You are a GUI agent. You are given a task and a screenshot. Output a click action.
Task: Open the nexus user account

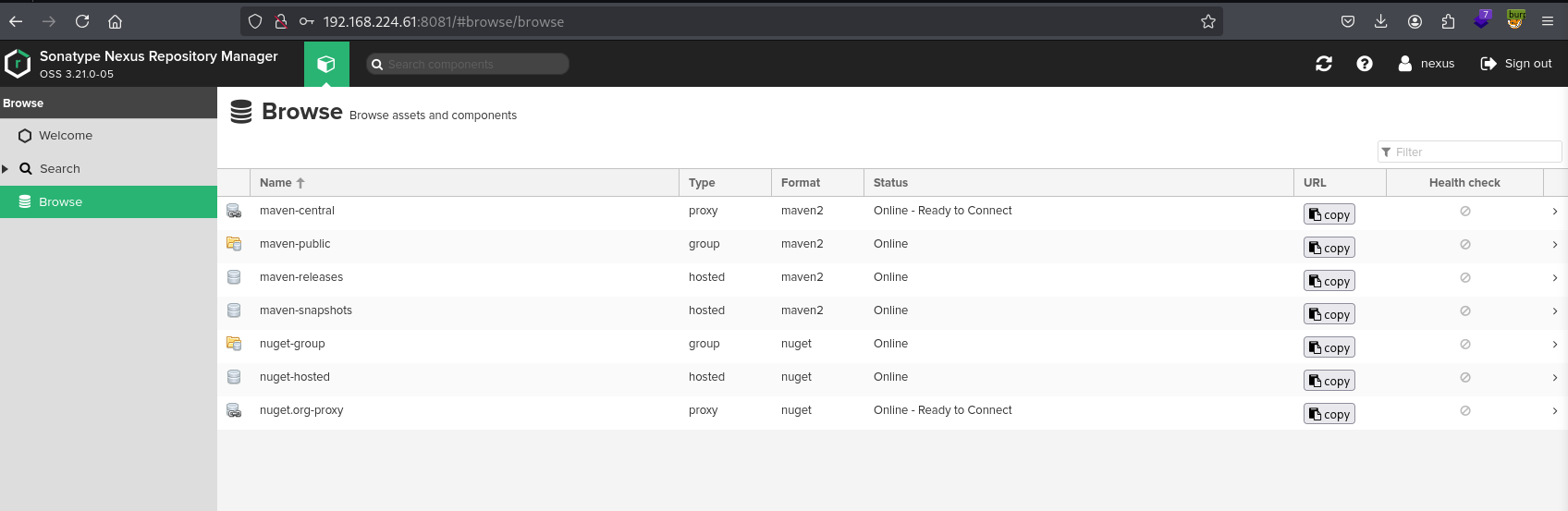click(x=1427, y=64)
